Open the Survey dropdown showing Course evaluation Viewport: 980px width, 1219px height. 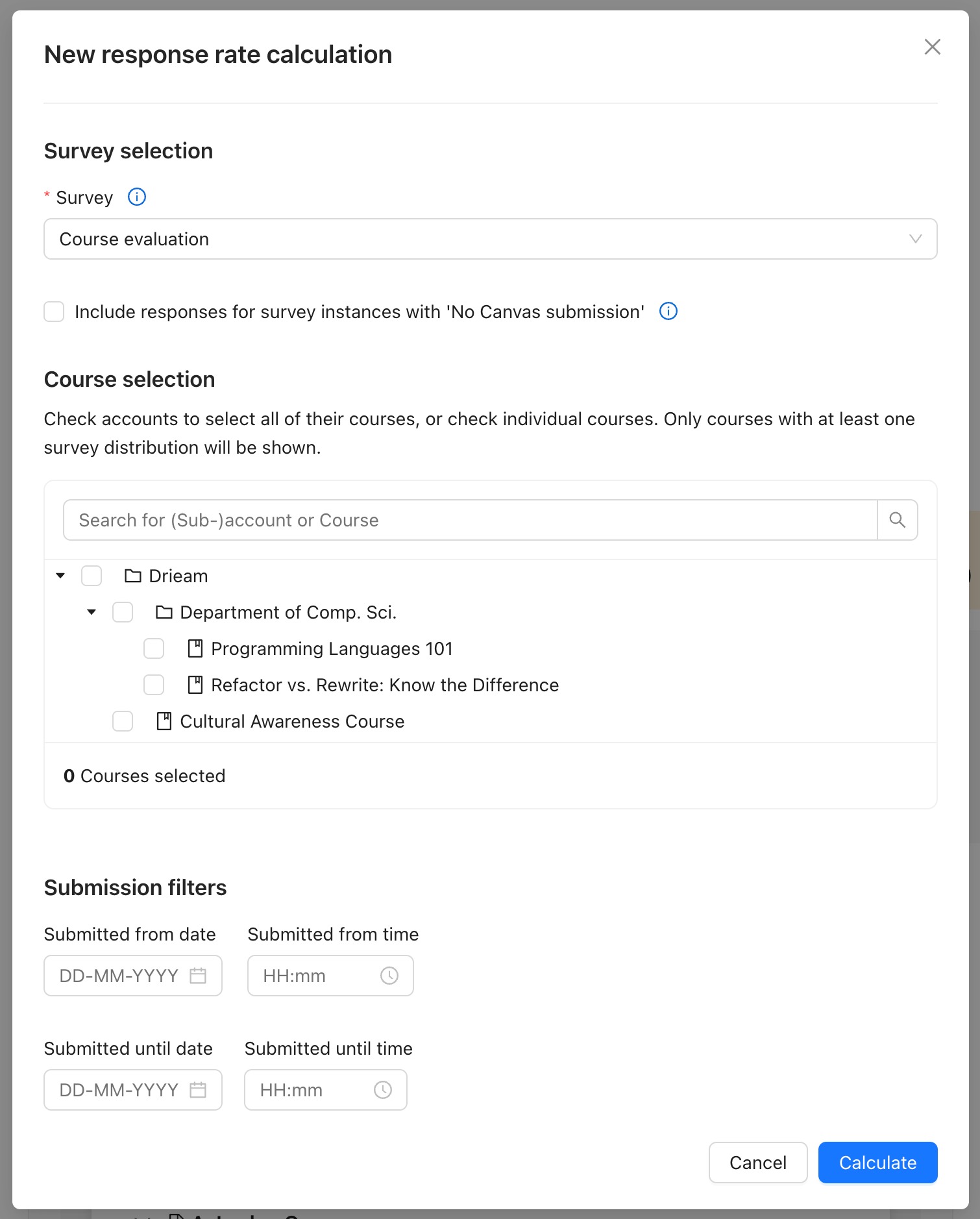click(491, 239)
